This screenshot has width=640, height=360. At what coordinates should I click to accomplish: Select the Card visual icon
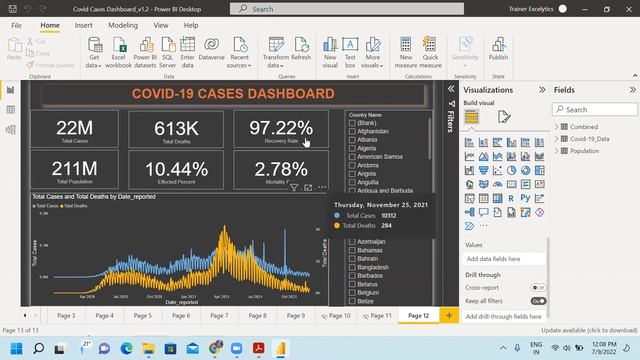pos(511,184)
